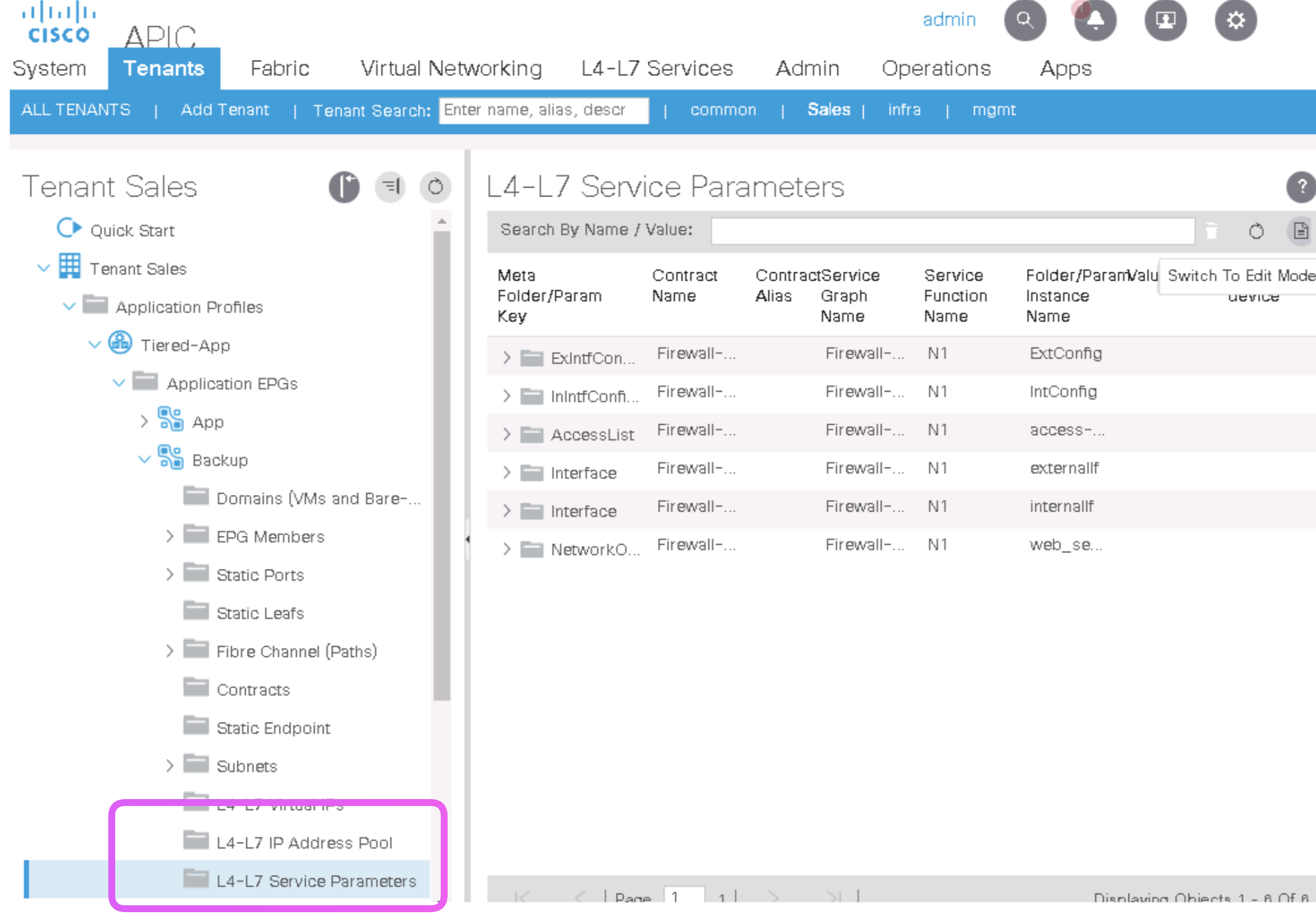Expand the AccessList parameter row
This screenshot has width=1316, height=917.
pos(507,434)
